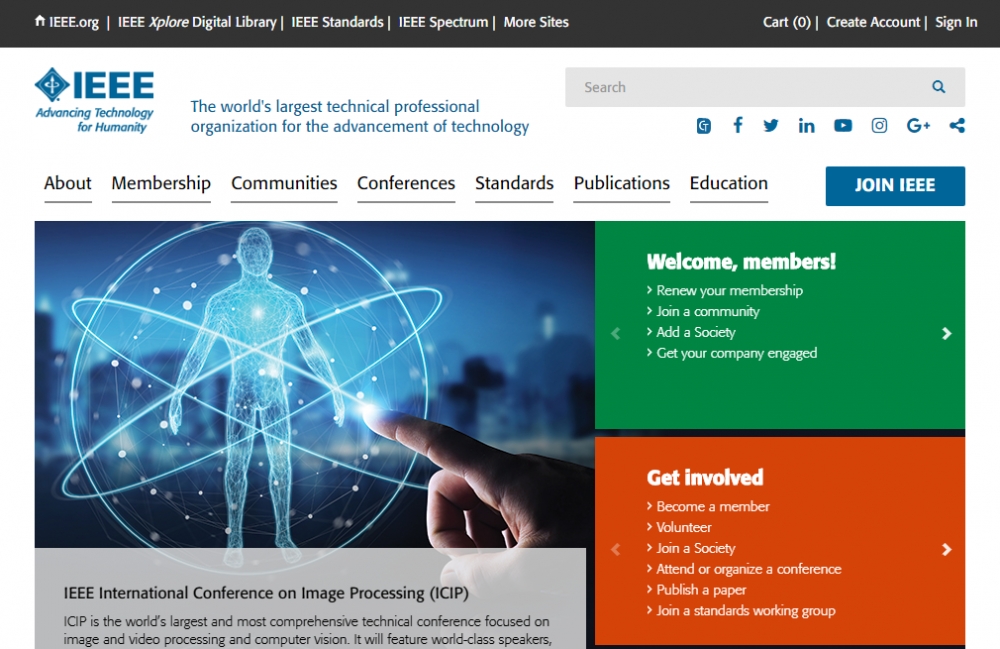Image resolution: width=1000 pixels, height=649 pixels.
Task: Open IEEE Instagram page icon
Action: tap(879, 125)
